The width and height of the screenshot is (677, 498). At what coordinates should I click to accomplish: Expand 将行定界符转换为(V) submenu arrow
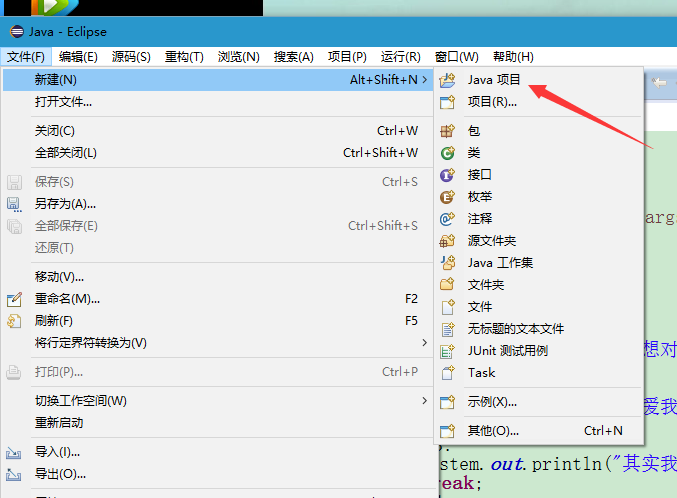point(425,343)
